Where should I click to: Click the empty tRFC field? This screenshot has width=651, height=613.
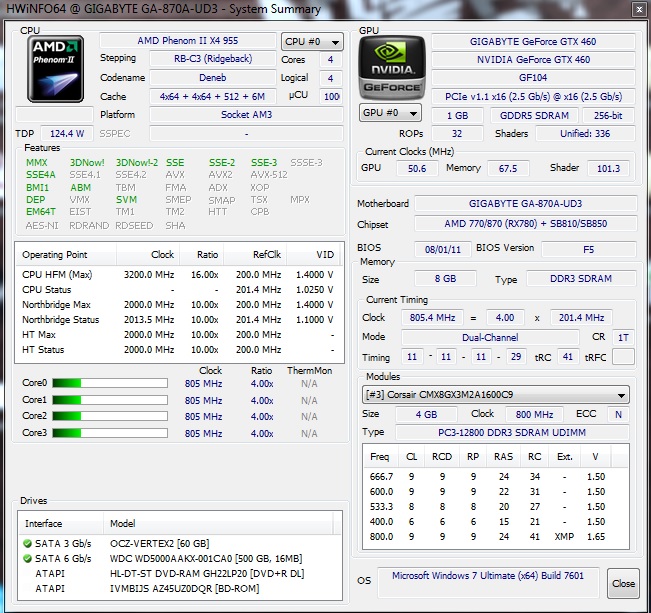click(x=623, y=357)
